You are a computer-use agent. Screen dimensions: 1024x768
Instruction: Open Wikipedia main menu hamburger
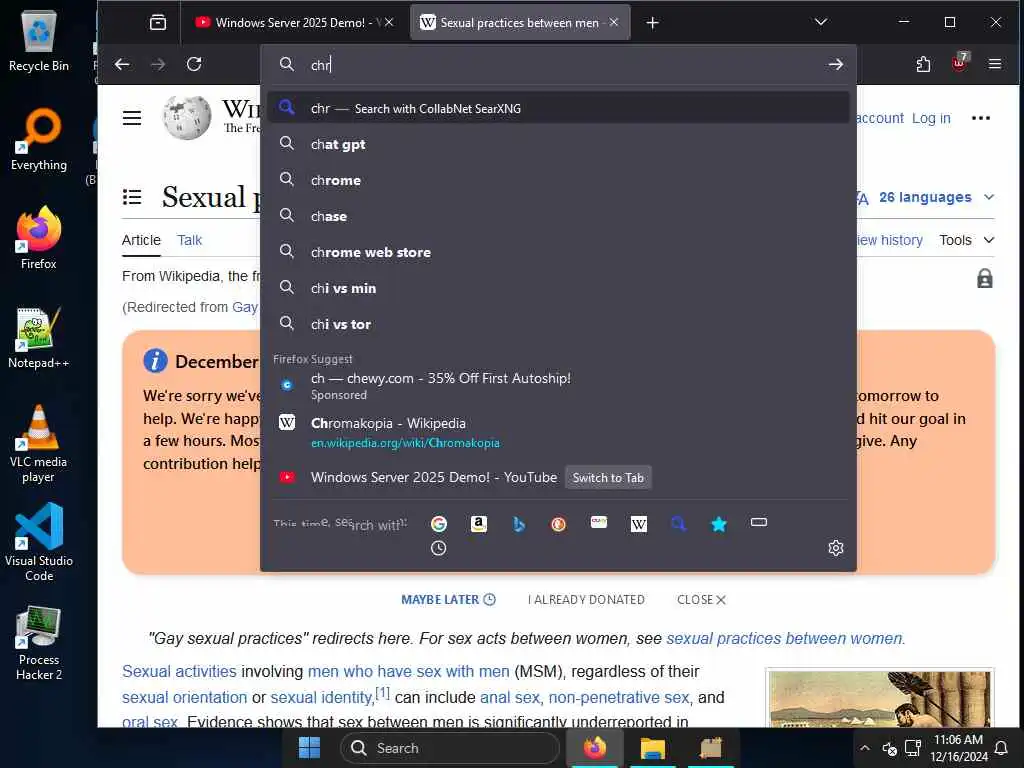(132, 118)
